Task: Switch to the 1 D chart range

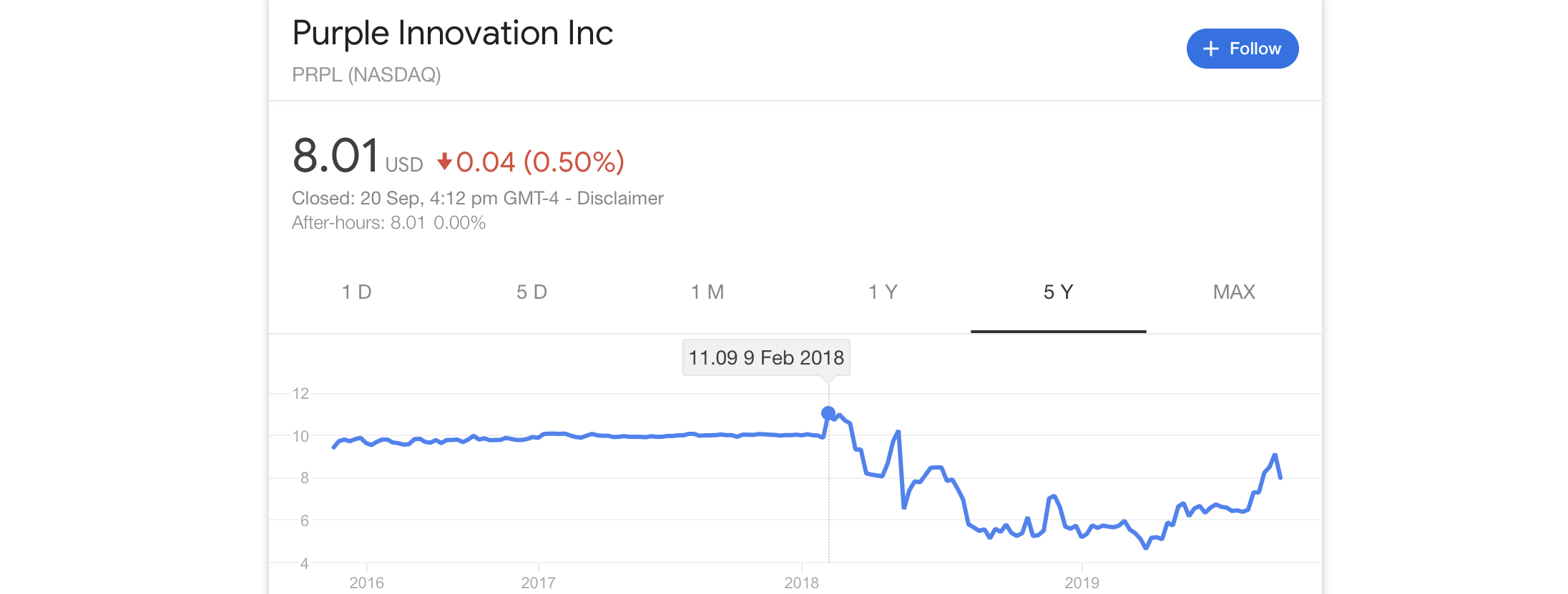Action: [x=356, y=292]
